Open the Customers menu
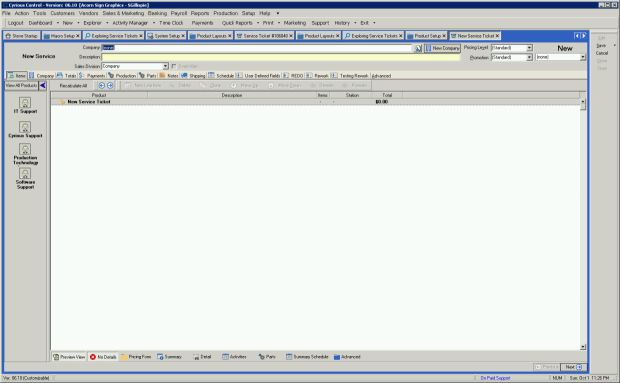 tap(62, 13)
